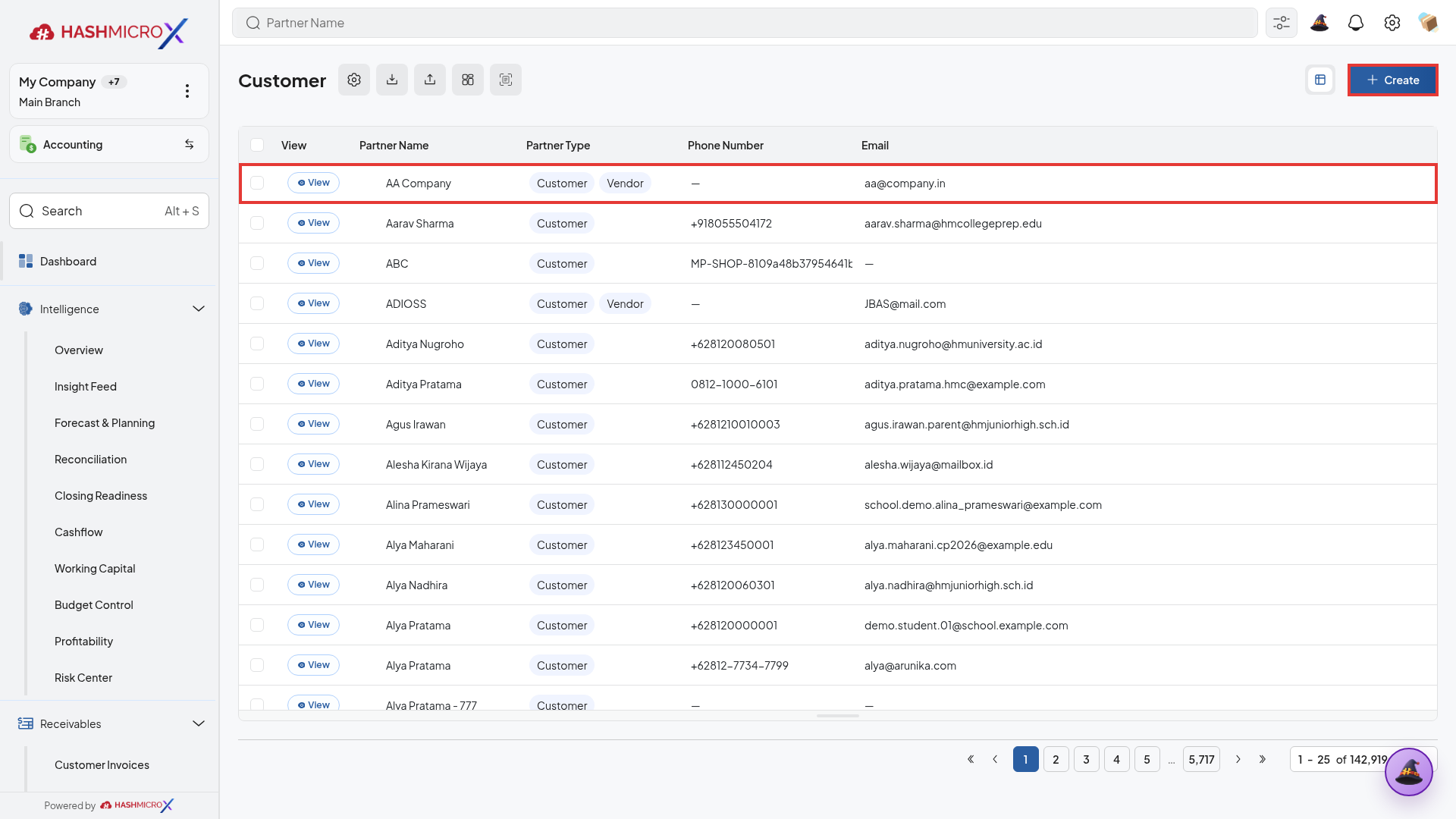The height and width of the screenshot is (819, 1456).
Task: Open Cashflow in the sidebar
Action: (x=79, y=532)
